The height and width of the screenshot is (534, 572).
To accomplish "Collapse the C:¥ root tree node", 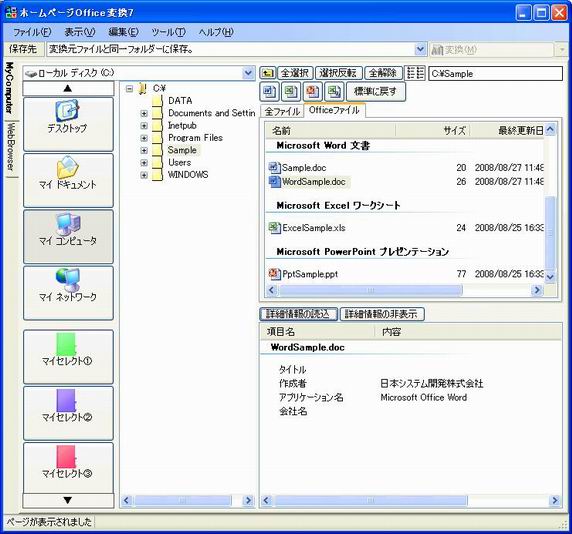I will click(129, 89).
